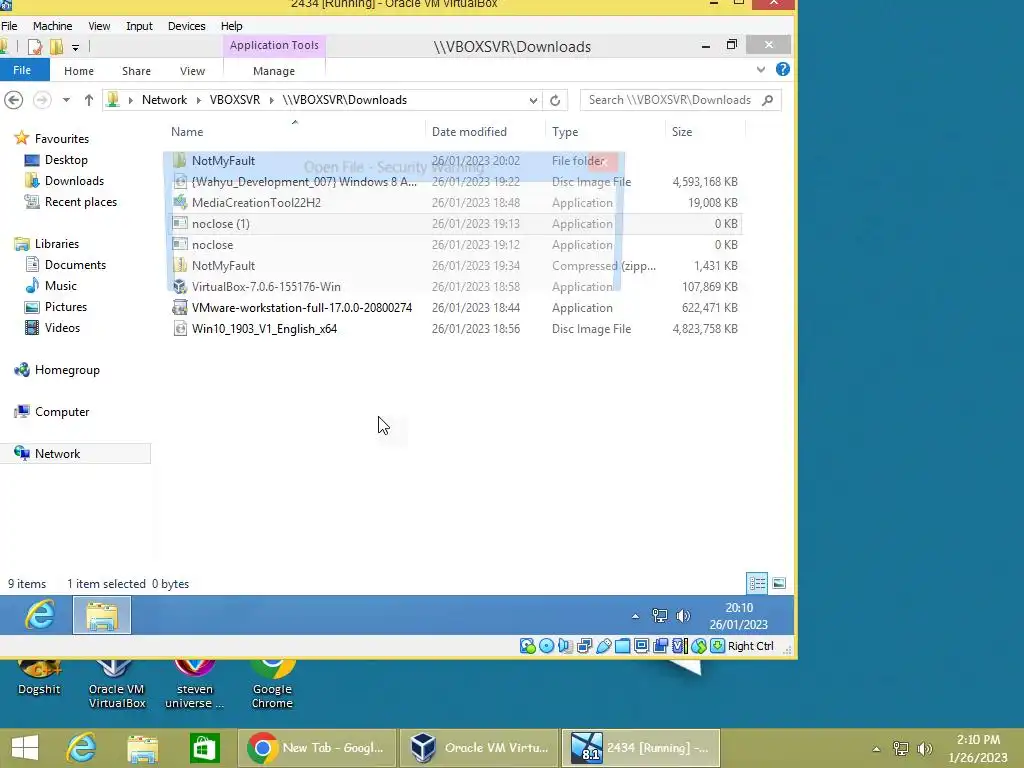This screenshot has width=1024, height=768.
Task: Click the forward navigation arrow
Action: pos(42,100)
